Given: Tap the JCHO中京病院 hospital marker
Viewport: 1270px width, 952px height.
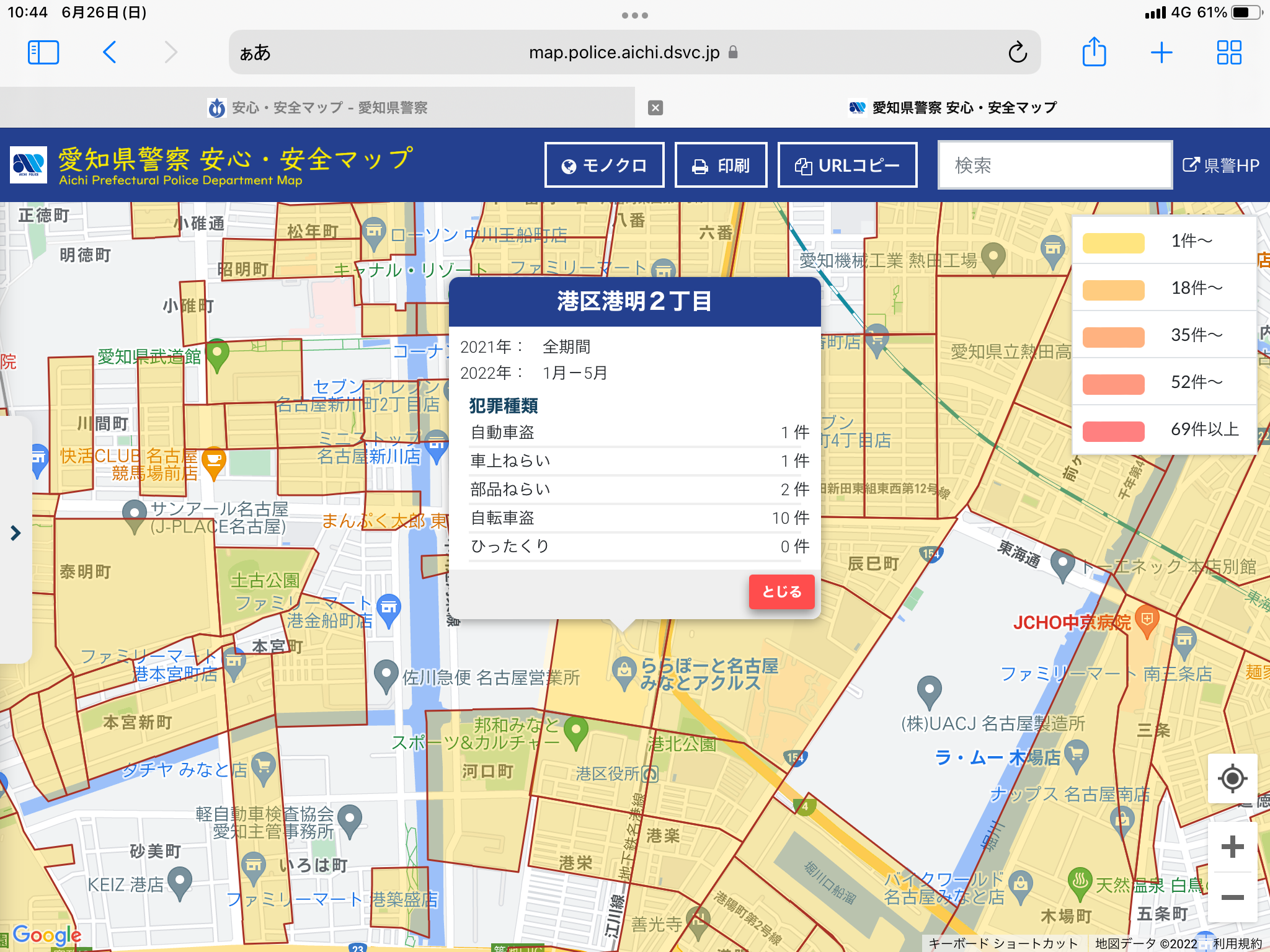Looking at the screenshot, I should (x=1147, y=621).
